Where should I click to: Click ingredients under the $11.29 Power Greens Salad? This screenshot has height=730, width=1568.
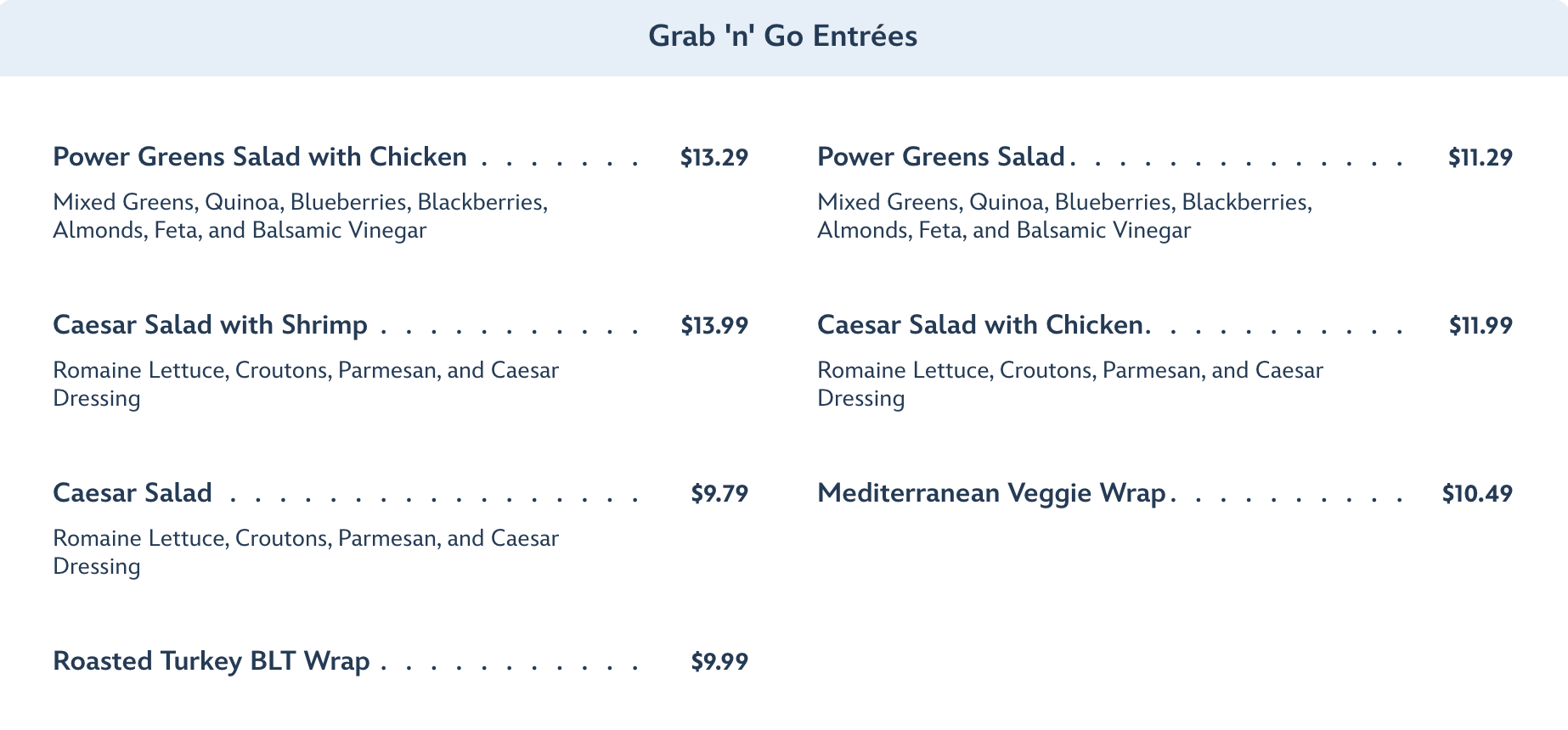pyautogui.click(x=1064, y=216)
